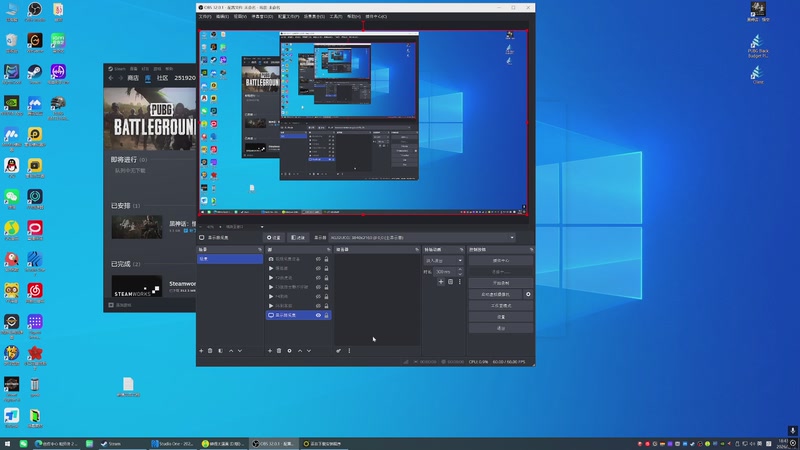The width and height of the screenshot is (800, 450).
Task: Open the Tools menu in OBS menu bar
Action: click(x=335, y=17)
